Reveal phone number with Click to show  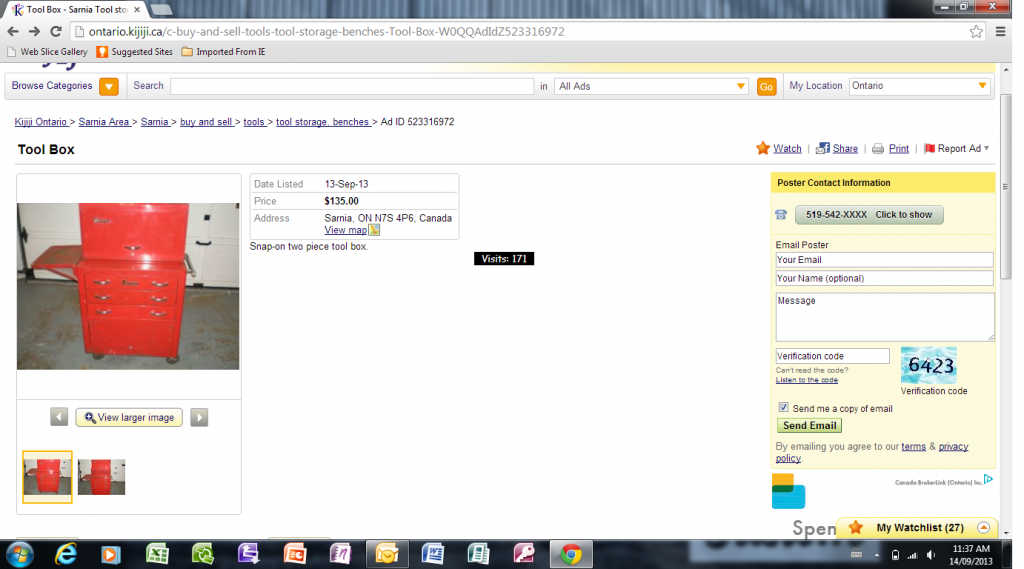coord(868,215)
